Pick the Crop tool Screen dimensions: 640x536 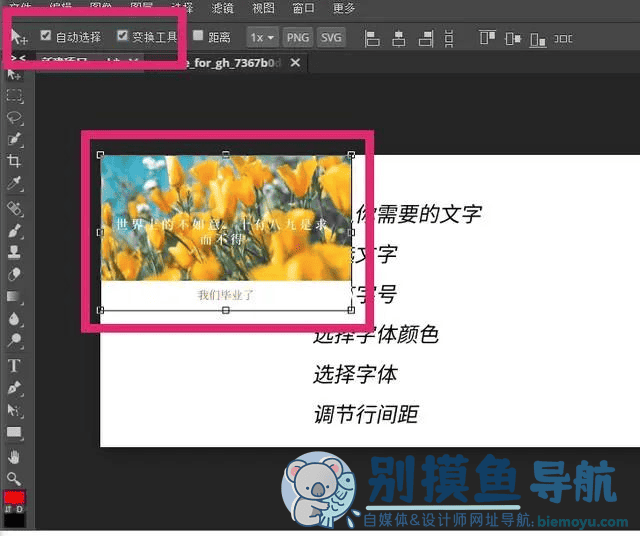[15, 162]
